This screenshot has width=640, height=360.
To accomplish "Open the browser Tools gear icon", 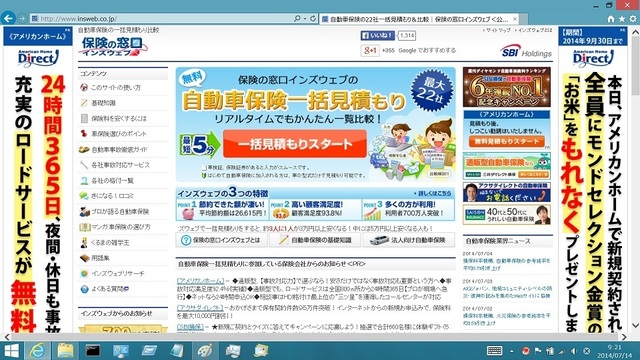I will pos(633,19).
